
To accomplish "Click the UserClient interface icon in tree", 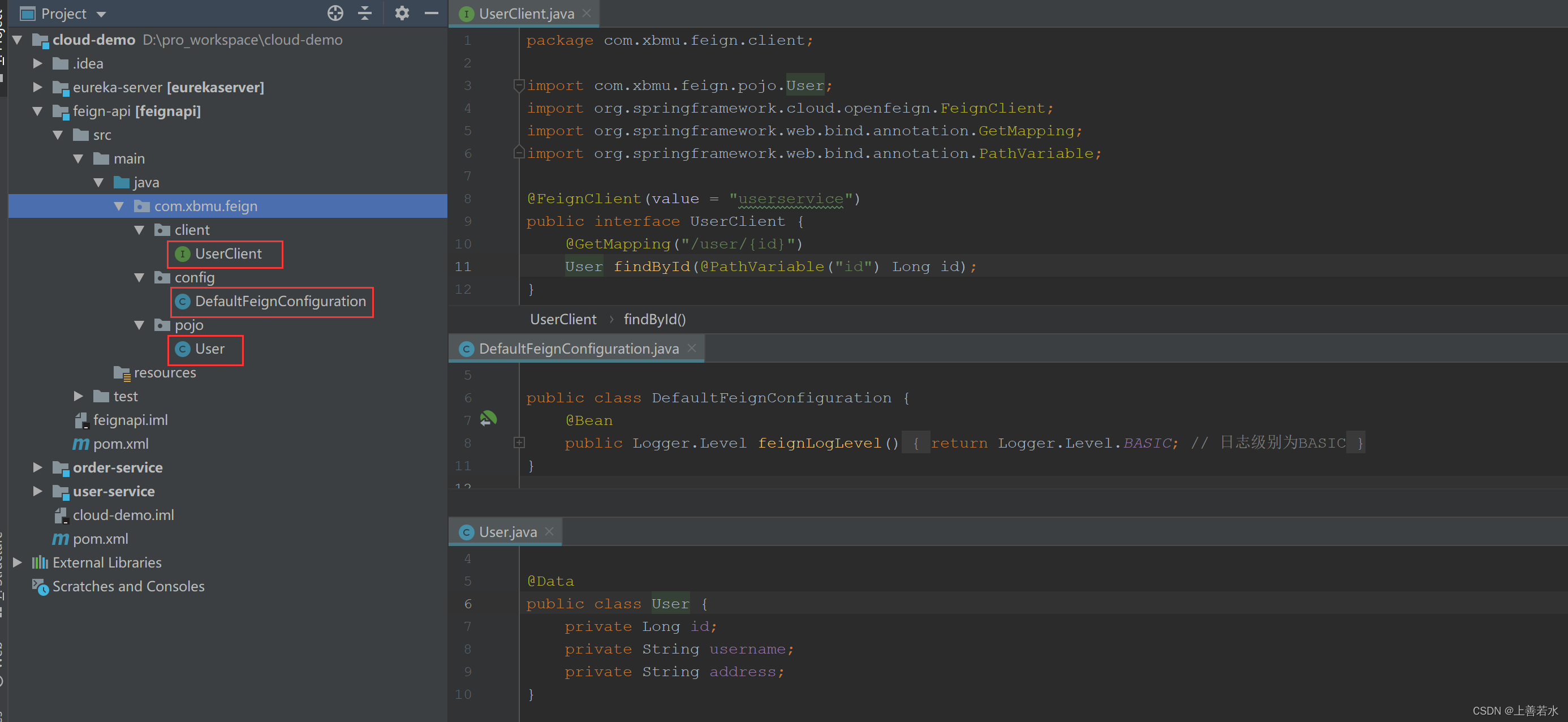I will 183,254.
